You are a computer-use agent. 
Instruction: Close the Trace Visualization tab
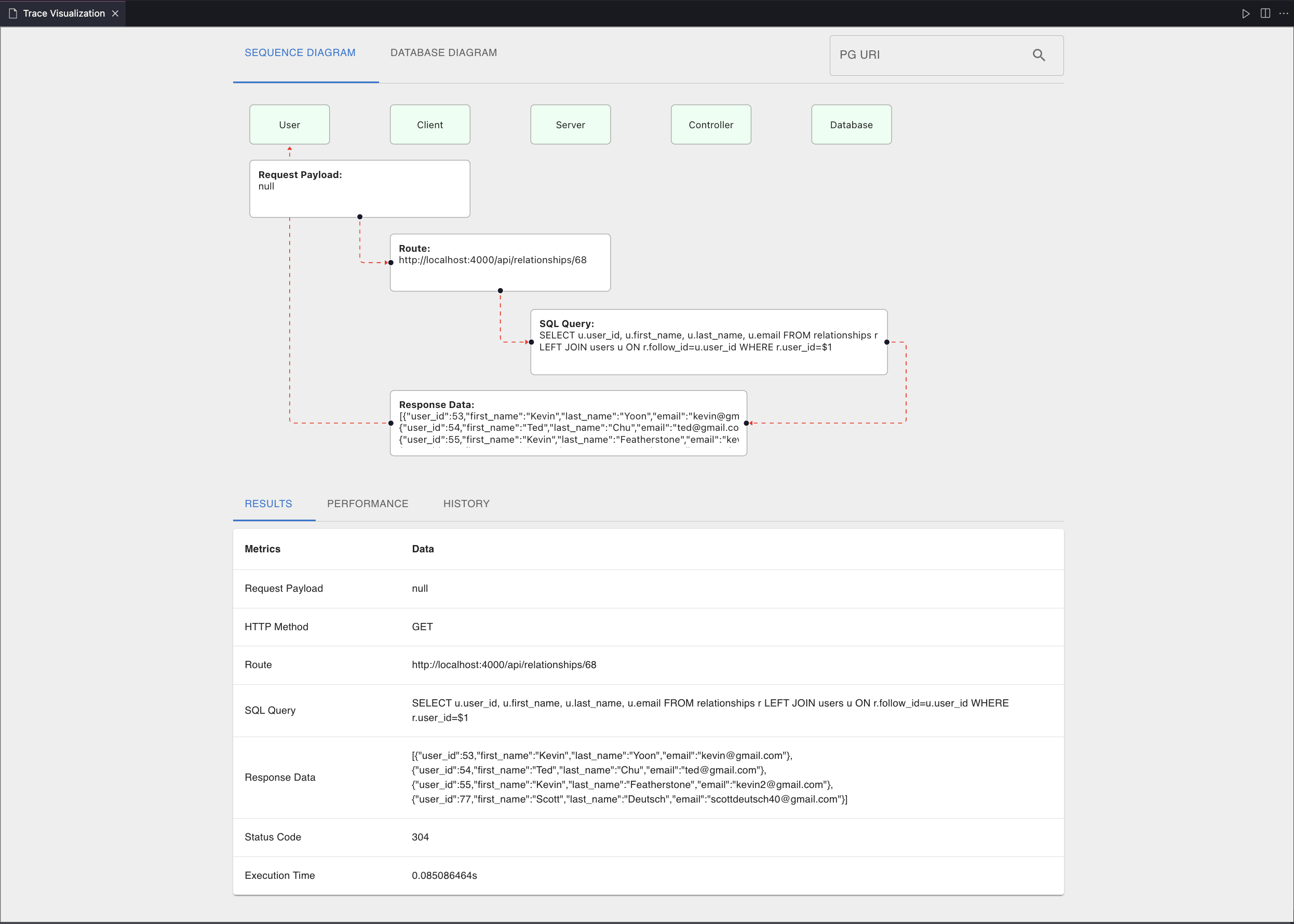tap(115, 13)
